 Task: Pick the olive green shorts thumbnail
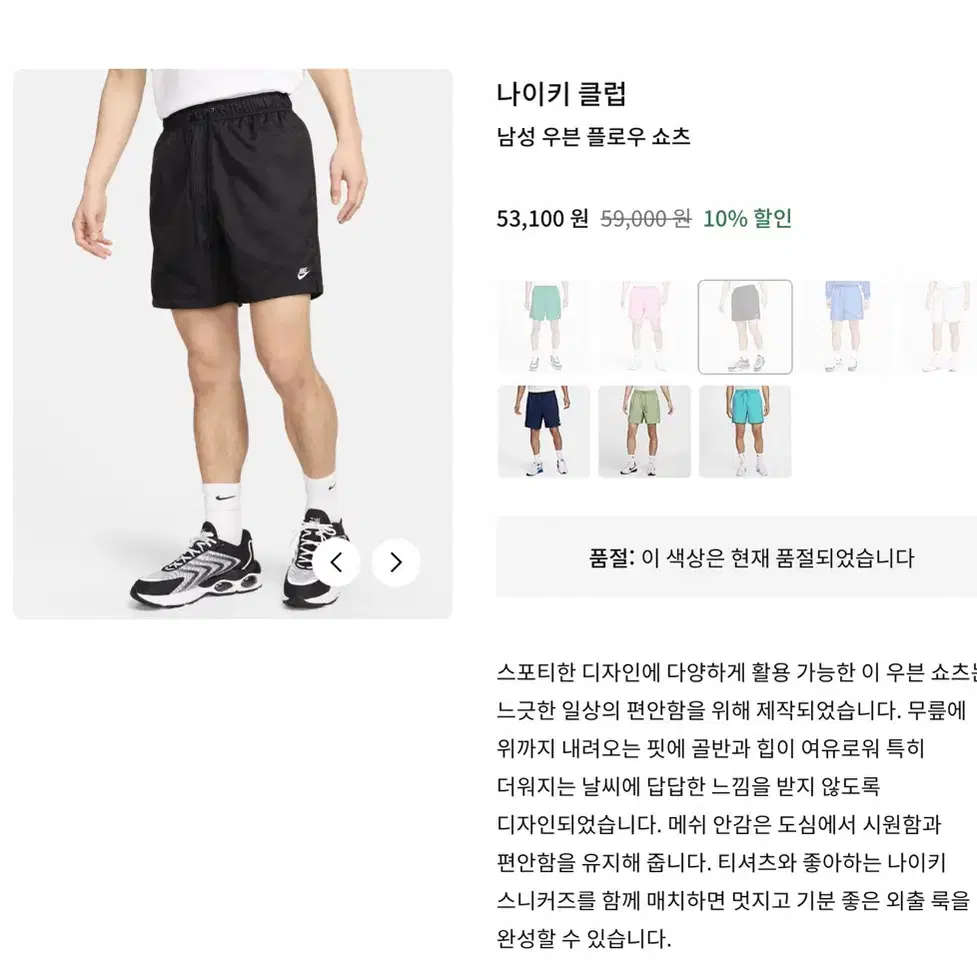tap(644, 431)
